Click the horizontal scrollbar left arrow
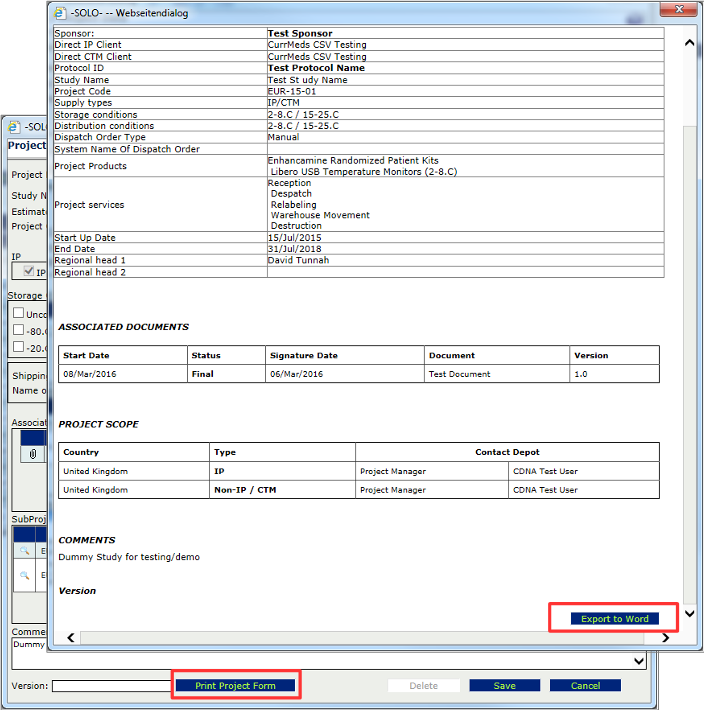The height and width of the screenshot is (710, 704). coord(71,638)
